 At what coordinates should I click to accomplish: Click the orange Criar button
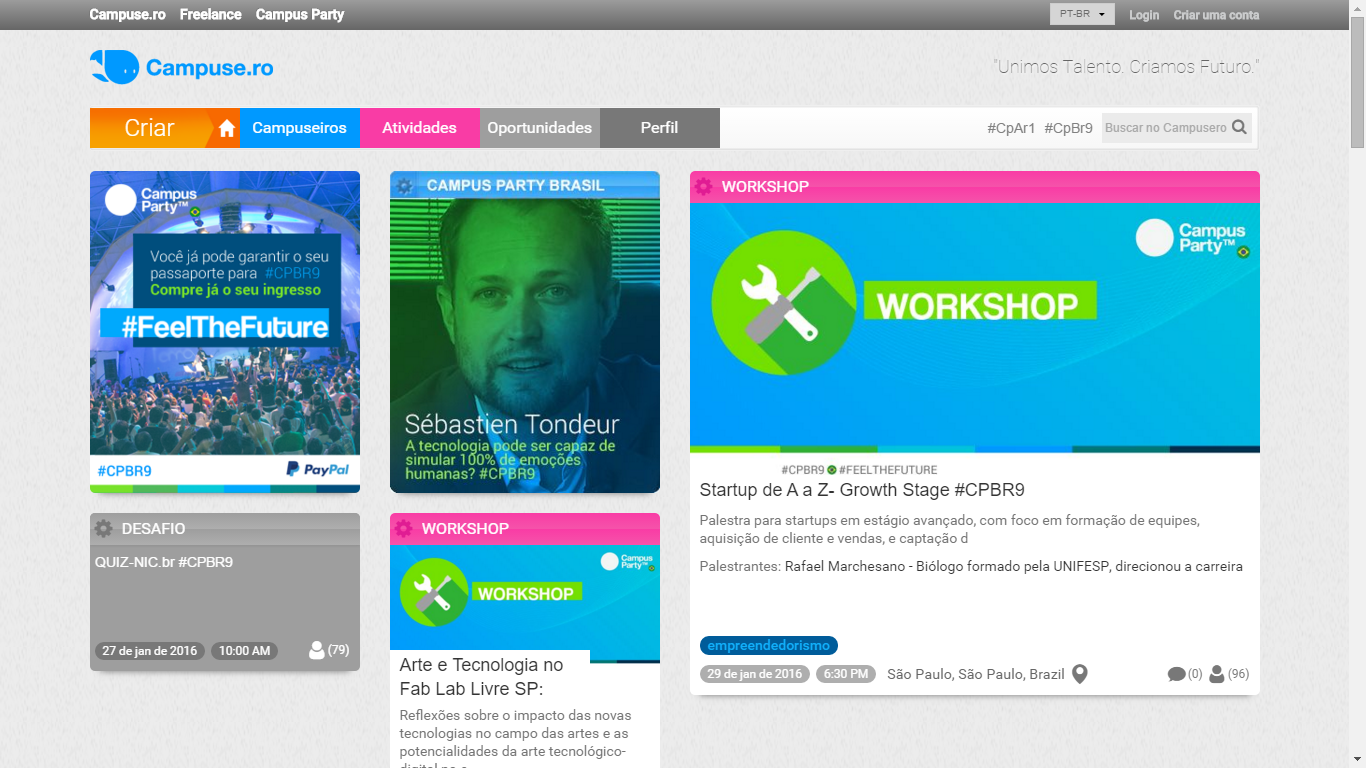coord(150,128)
